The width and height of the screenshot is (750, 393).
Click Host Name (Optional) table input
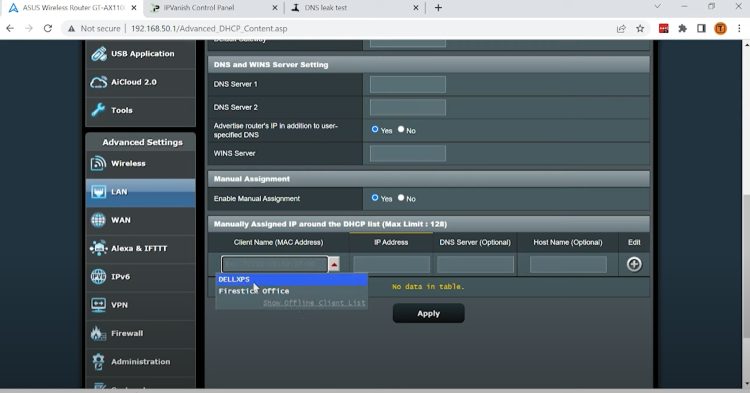point(568,264)
